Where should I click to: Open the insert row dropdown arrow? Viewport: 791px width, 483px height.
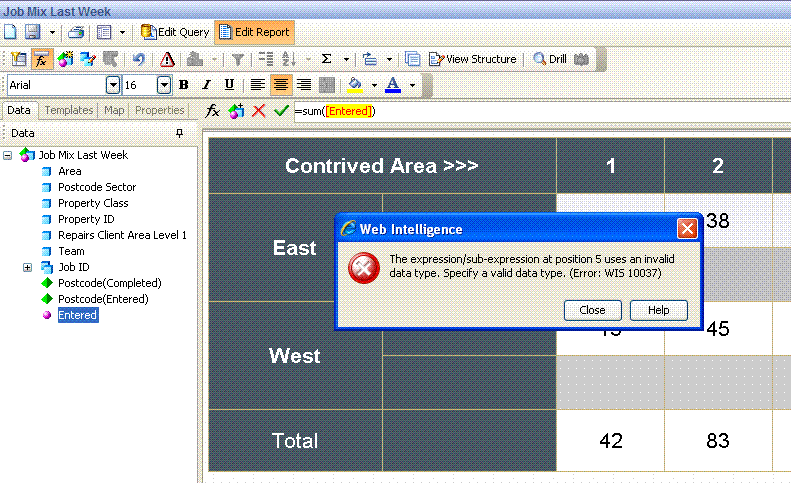(x=389, y=60)
